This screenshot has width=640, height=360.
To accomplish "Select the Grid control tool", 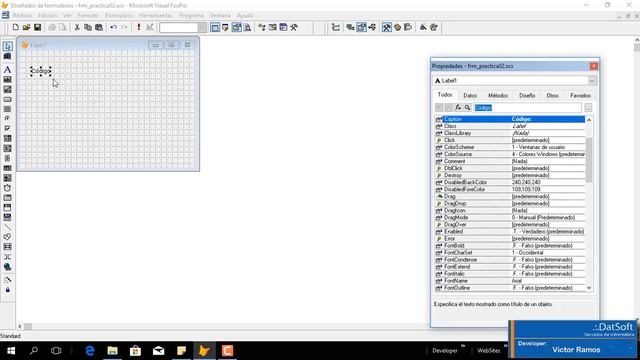I will (x=7, y=168).
